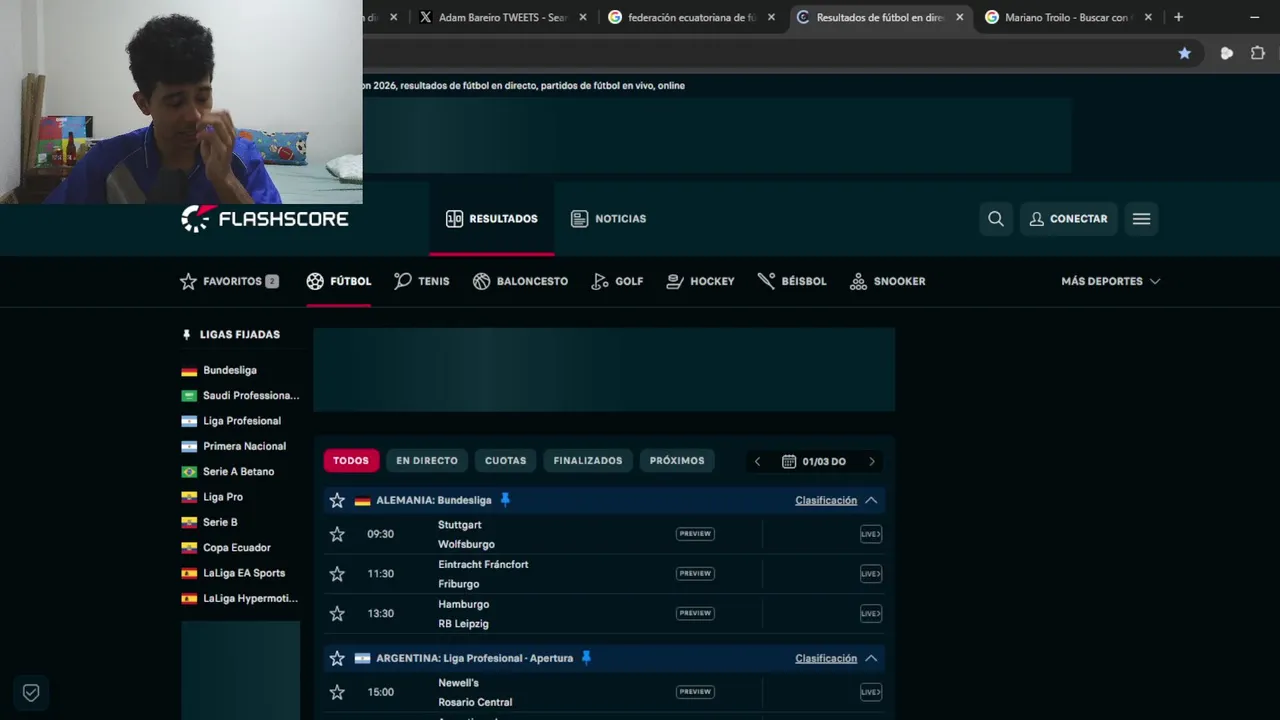The image size is (1280, 720).
Task: Select the Próximos filter tab
Action: 677,461
